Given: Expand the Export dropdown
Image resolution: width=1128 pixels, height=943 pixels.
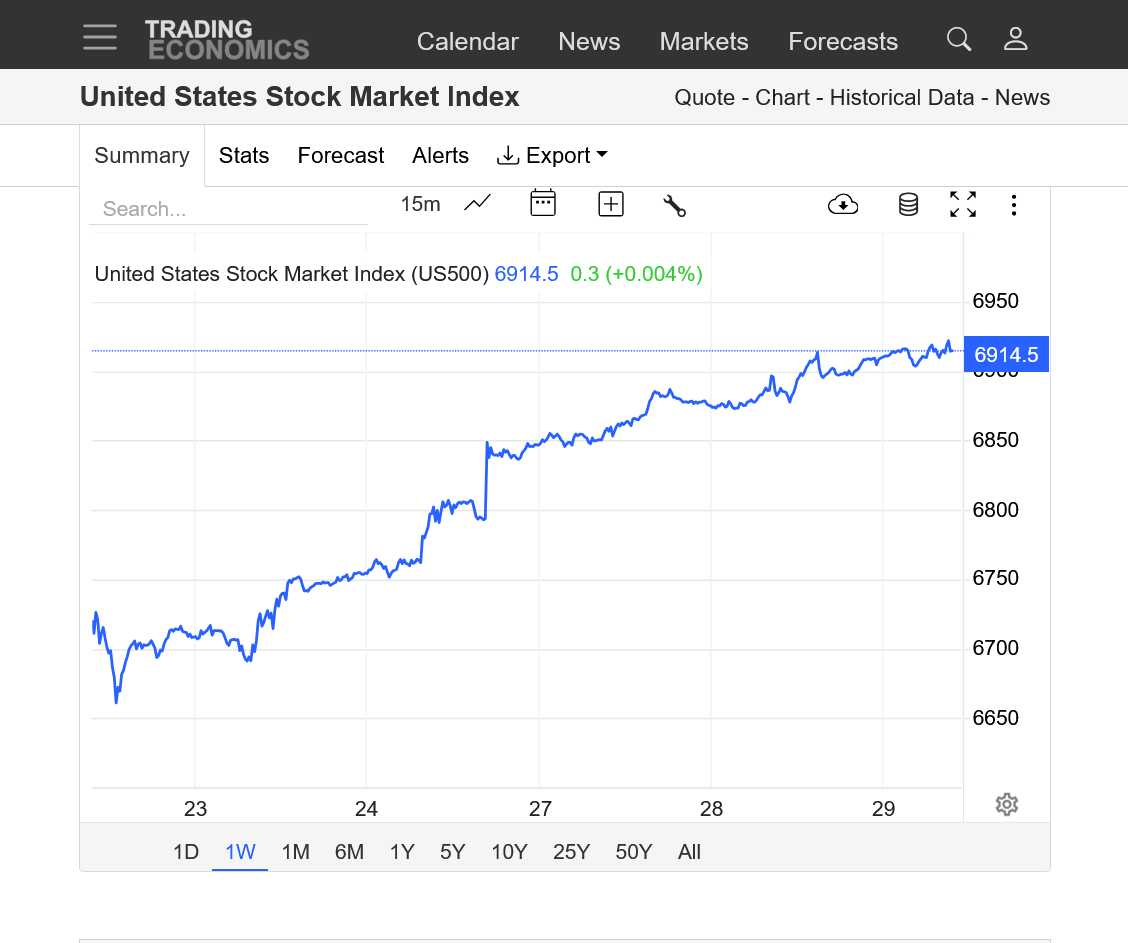Looking at the screenshot, I should coord(553,155).
